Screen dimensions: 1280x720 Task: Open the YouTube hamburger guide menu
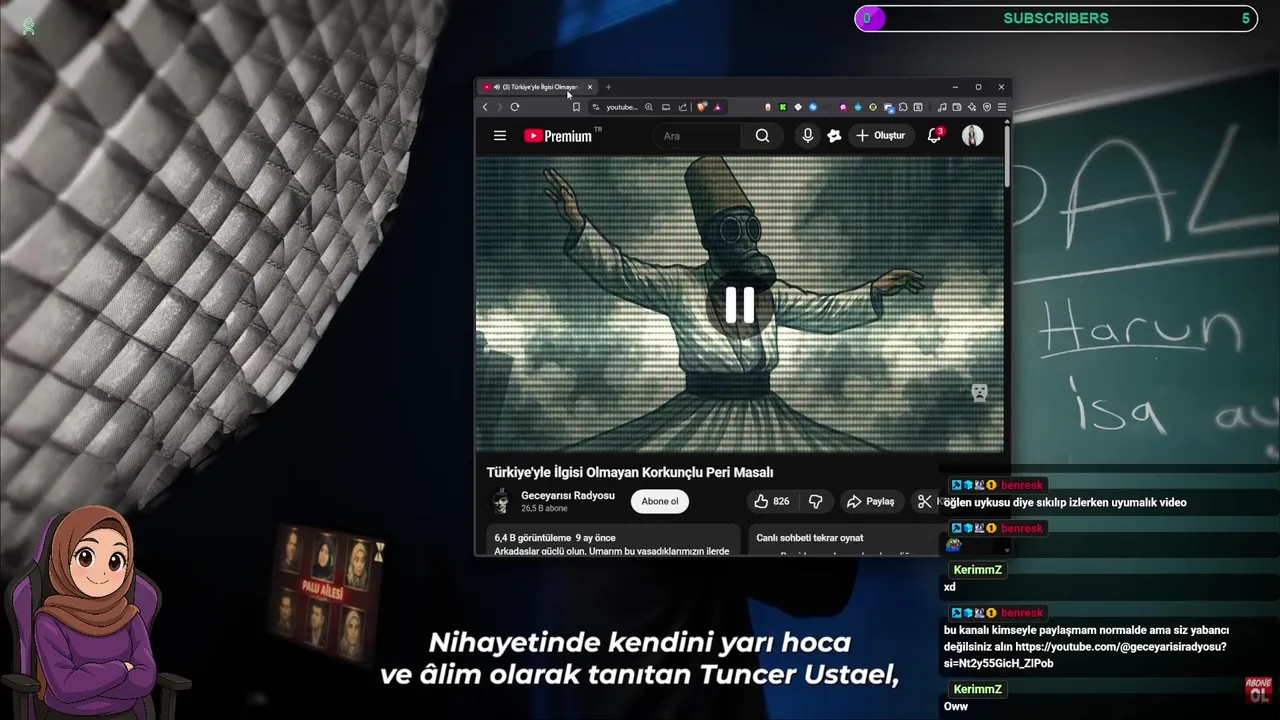500,136
